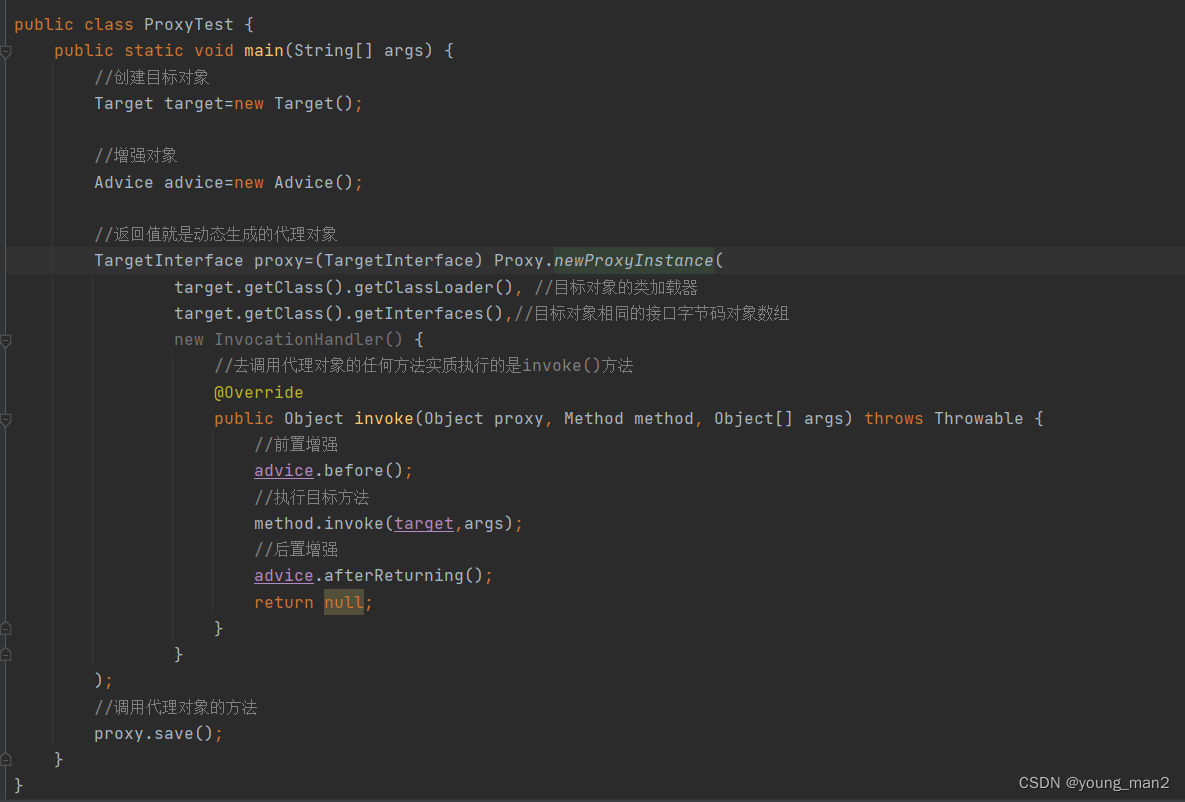Click the getInterfaces() call
1185x802 pixels.
tap(429, 313)
